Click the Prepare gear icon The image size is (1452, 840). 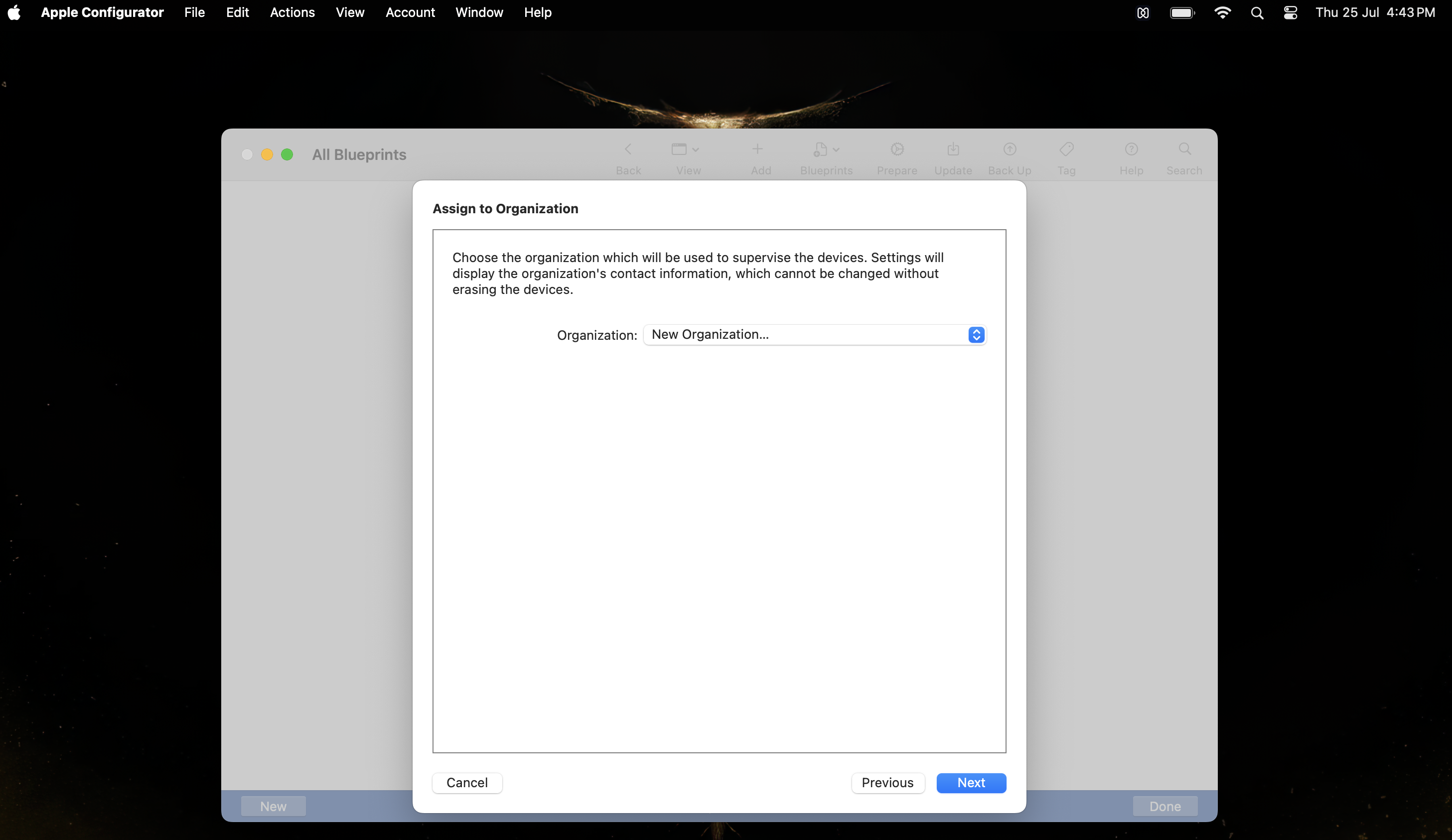click(896, 149)
